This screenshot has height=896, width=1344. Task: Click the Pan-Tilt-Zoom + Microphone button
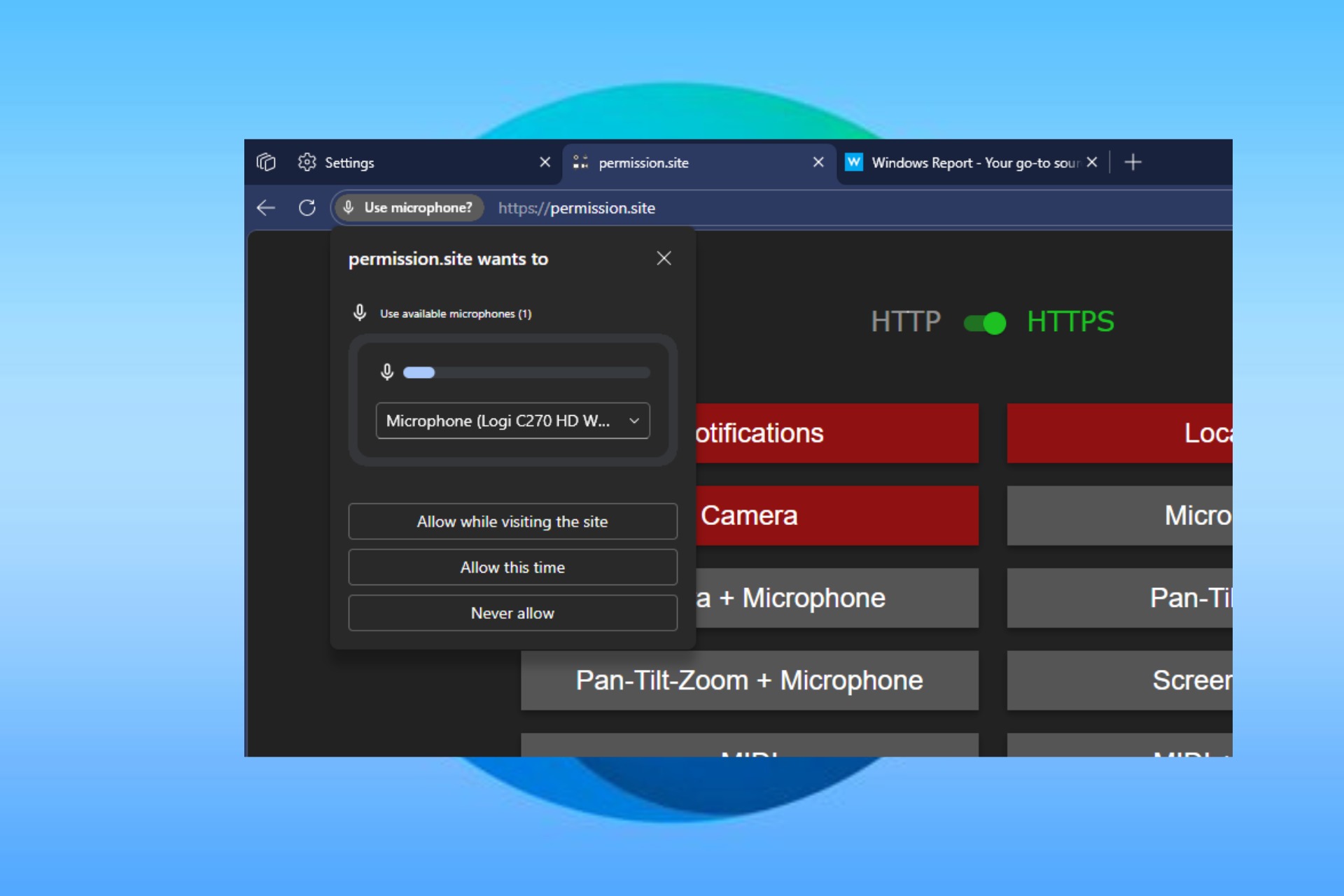click(x=749, y=680)
